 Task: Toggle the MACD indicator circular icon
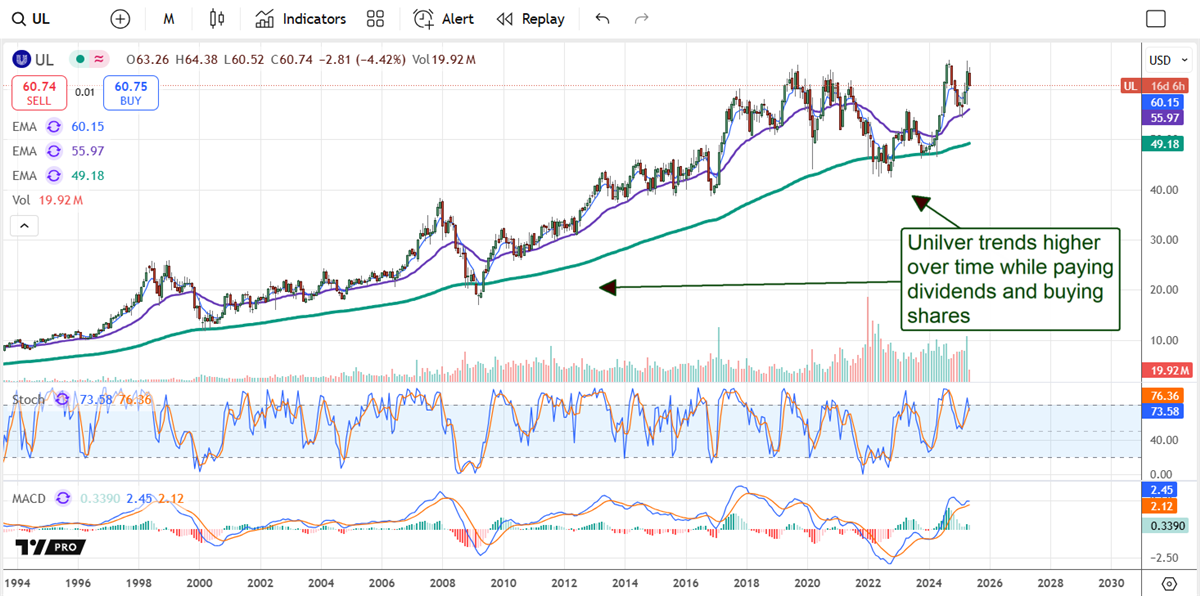pos(64,497)
